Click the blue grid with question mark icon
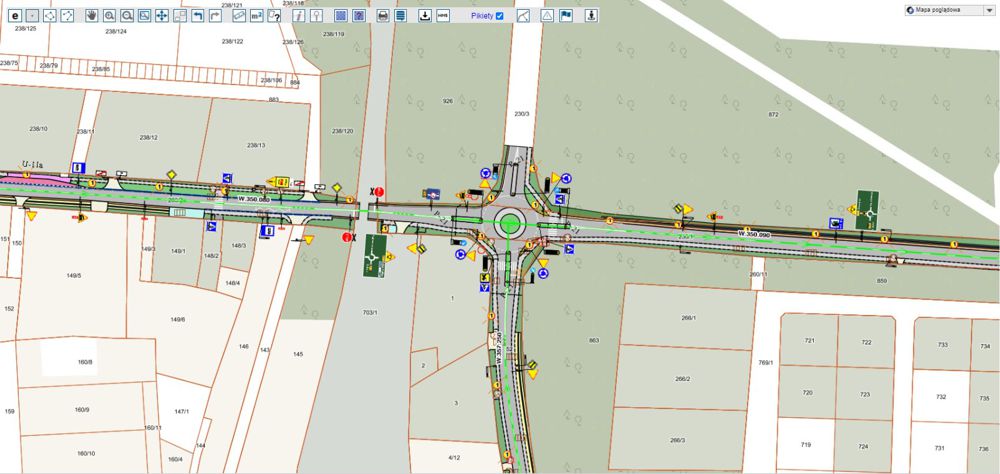Screen dimensions: 1000x474 pyautogui.click(x=359, y=16)
